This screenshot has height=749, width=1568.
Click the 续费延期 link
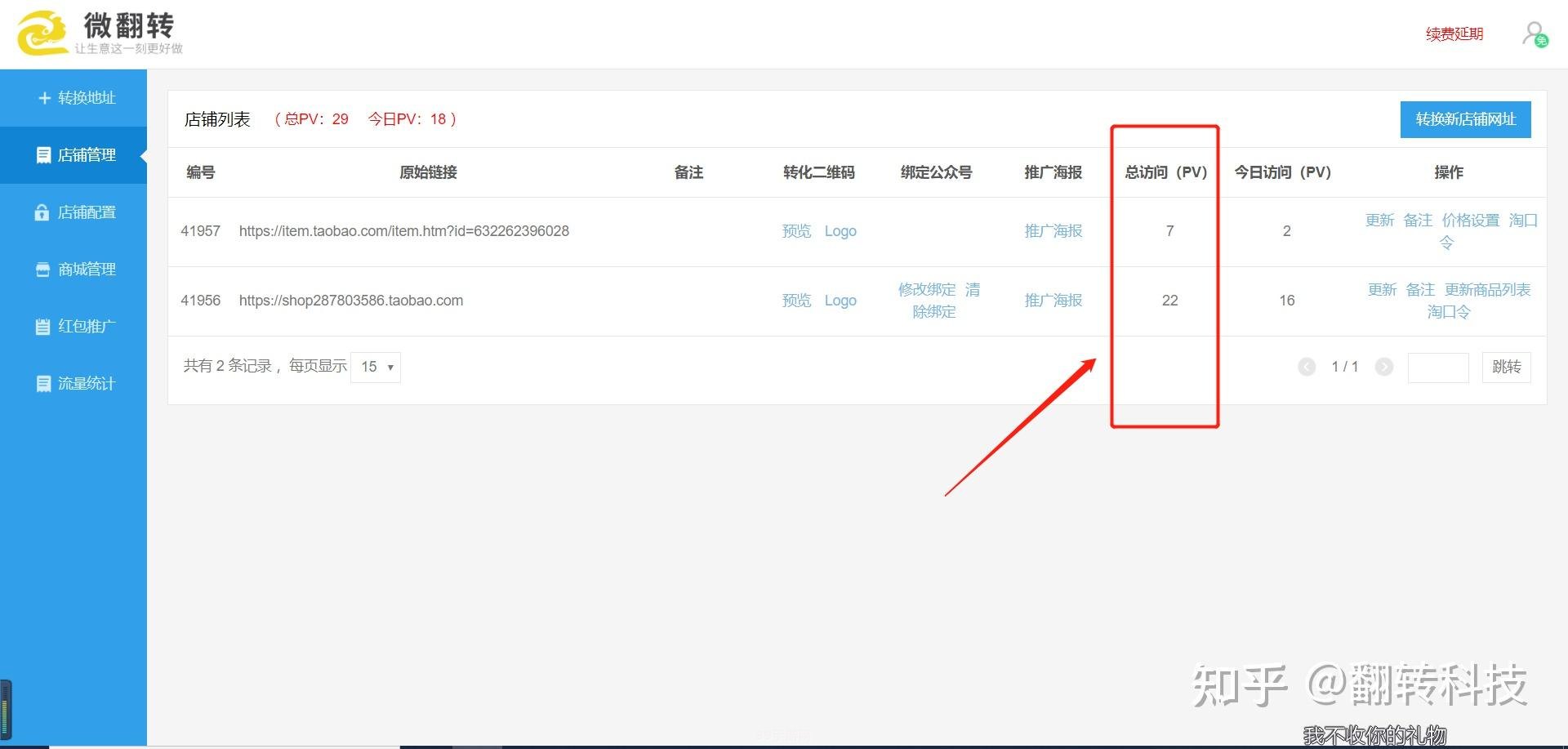[1454, 34]
